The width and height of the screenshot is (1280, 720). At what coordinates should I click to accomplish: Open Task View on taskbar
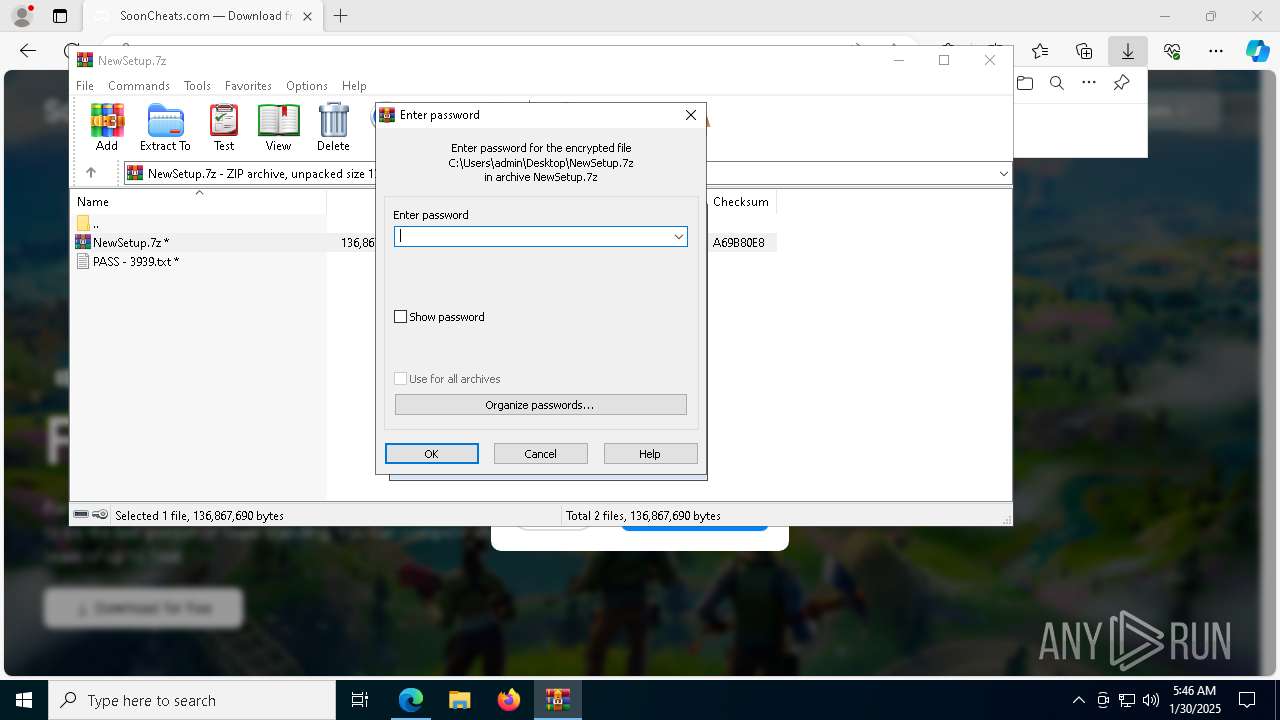coord(360,700)
